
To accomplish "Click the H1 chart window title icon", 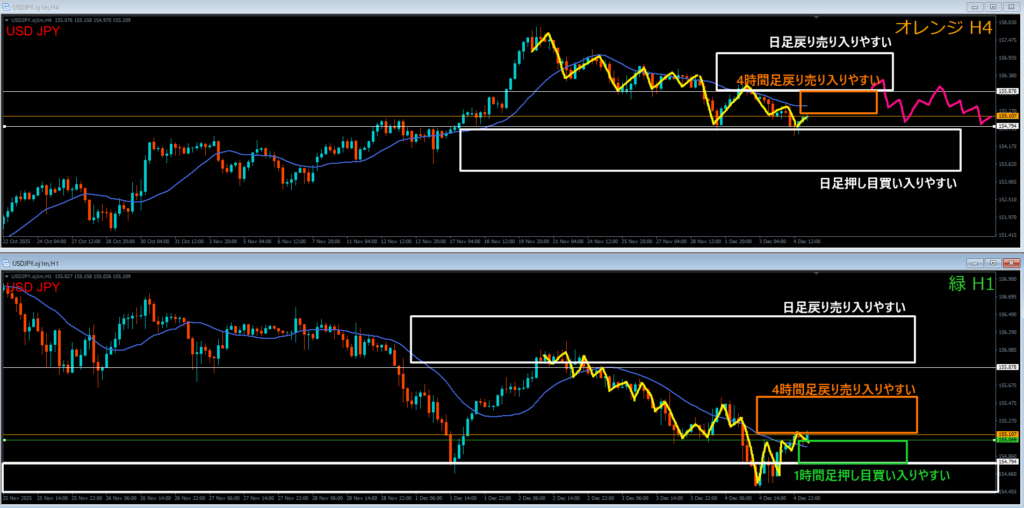I will (7, 263).
